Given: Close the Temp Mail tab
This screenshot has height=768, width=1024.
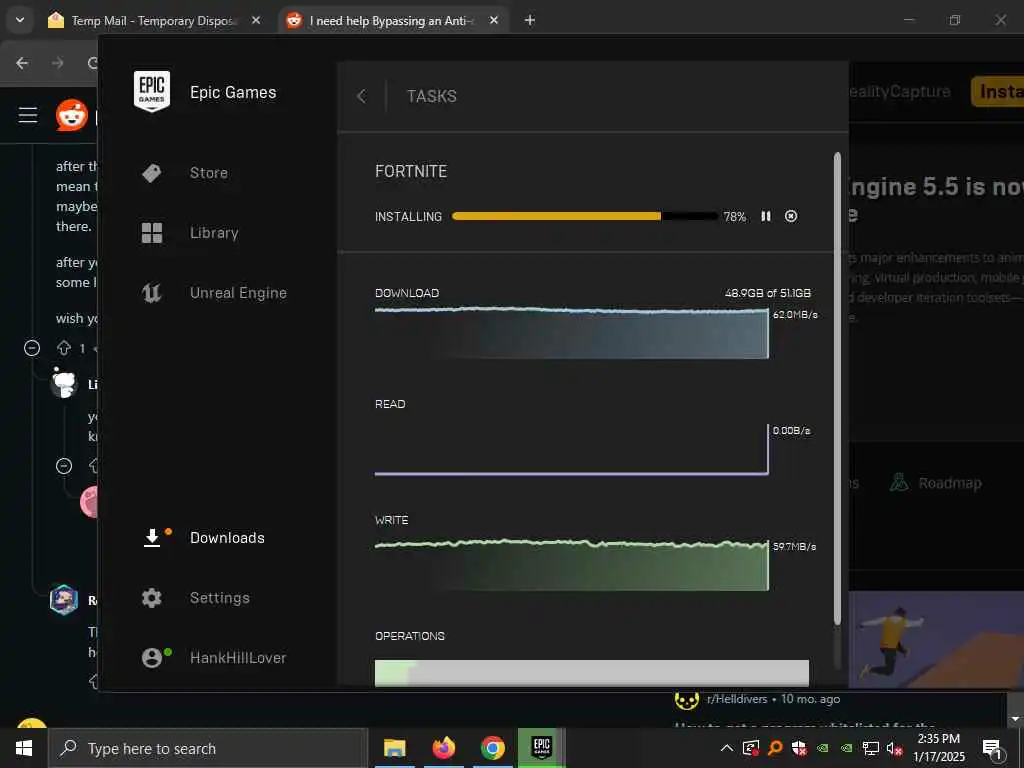Looking at the screenshot, I should click(x=256, y=20).
